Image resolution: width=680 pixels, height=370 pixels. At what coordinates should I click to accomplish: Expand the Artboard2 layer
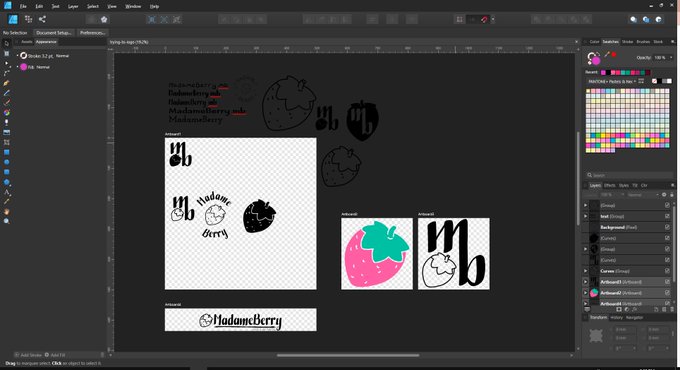[585, 293]
